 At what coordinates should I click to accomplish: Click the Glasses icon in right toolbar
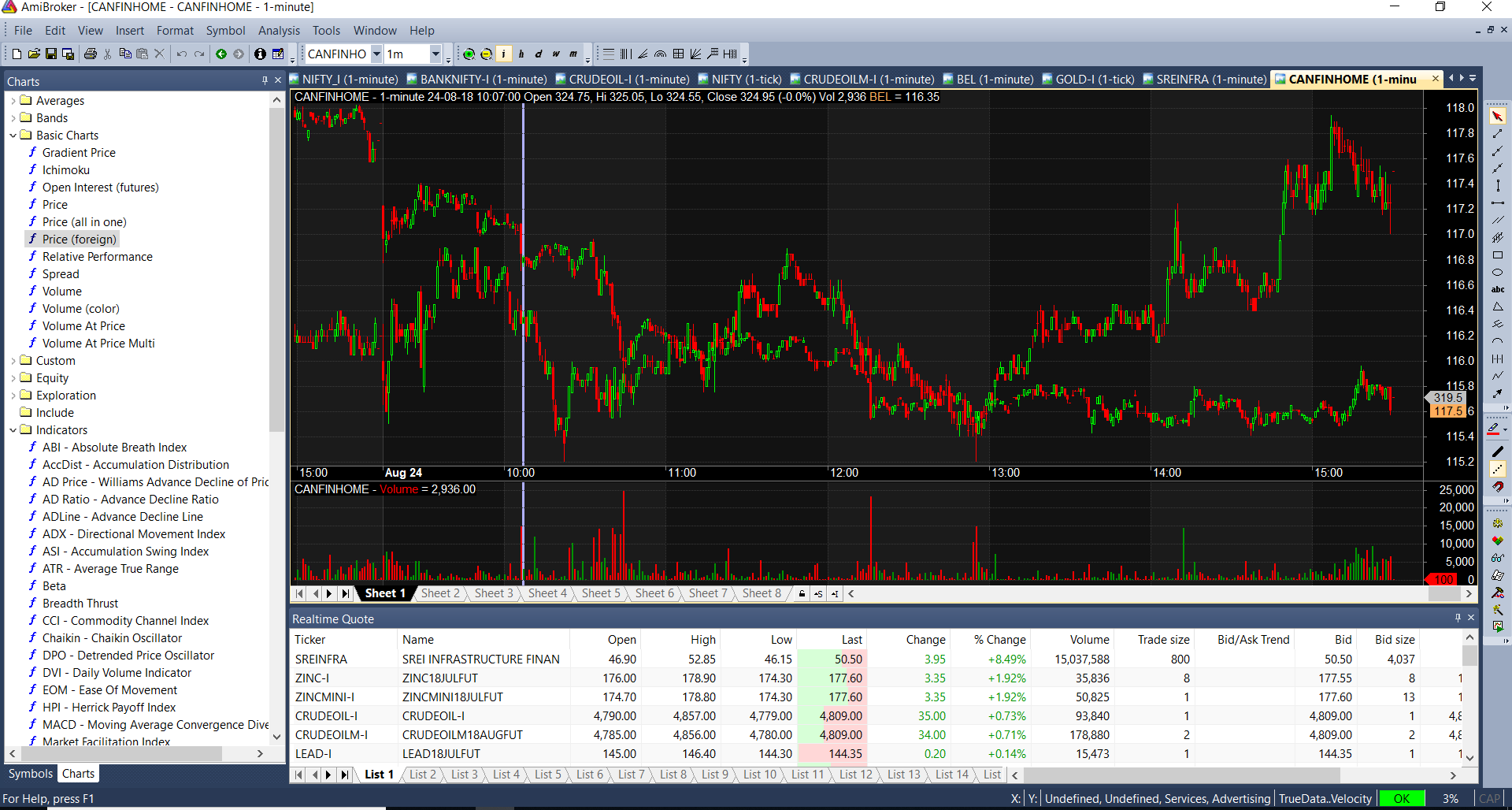tap(1497, 558)
